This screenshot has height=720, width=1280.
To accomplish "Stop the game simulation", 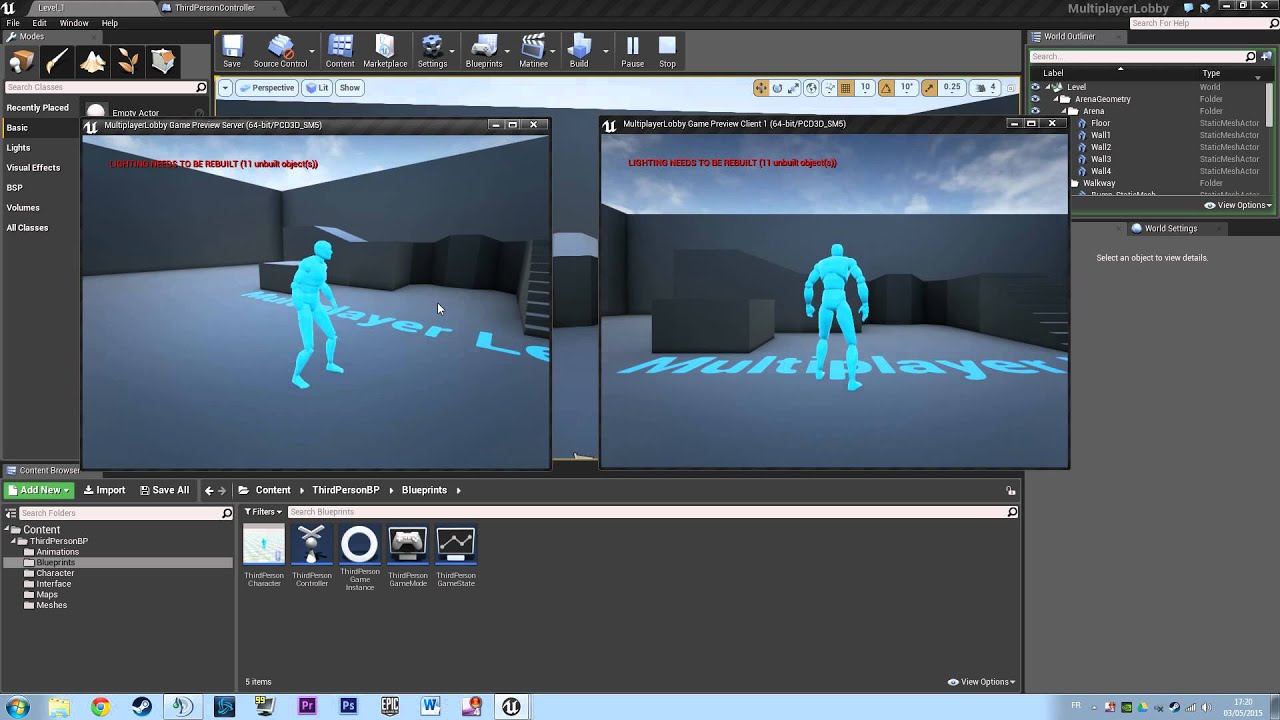I will pos(667,52).
